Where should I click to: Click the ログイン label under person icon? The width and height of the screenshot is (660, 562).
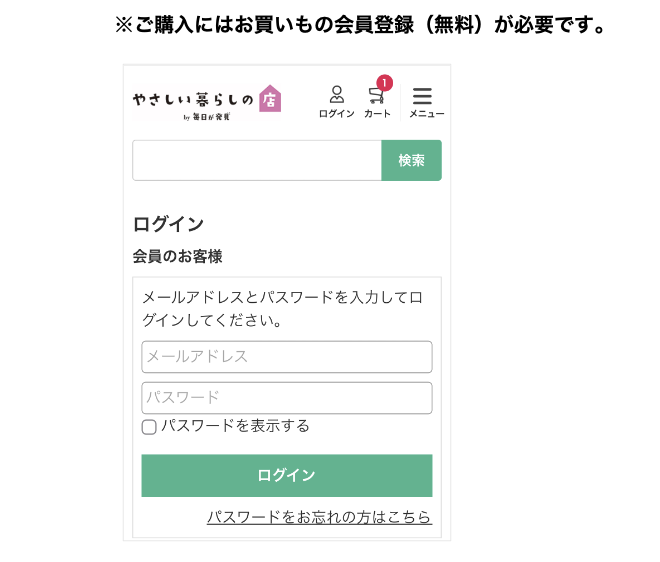[x=336, y=114]
